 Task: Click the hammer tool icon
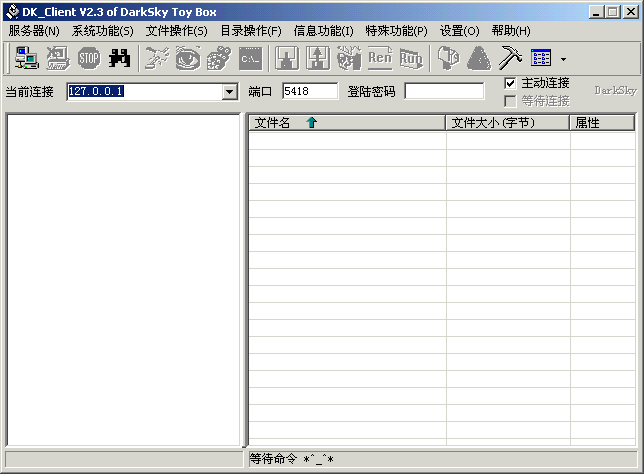(x=510, y=58)
